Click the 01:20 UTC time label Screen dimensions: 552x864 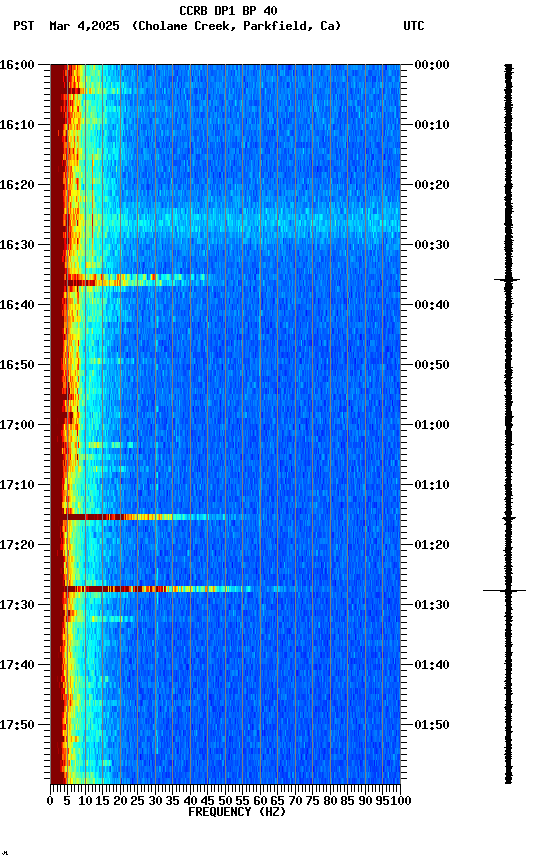click(x=432, y=546)
